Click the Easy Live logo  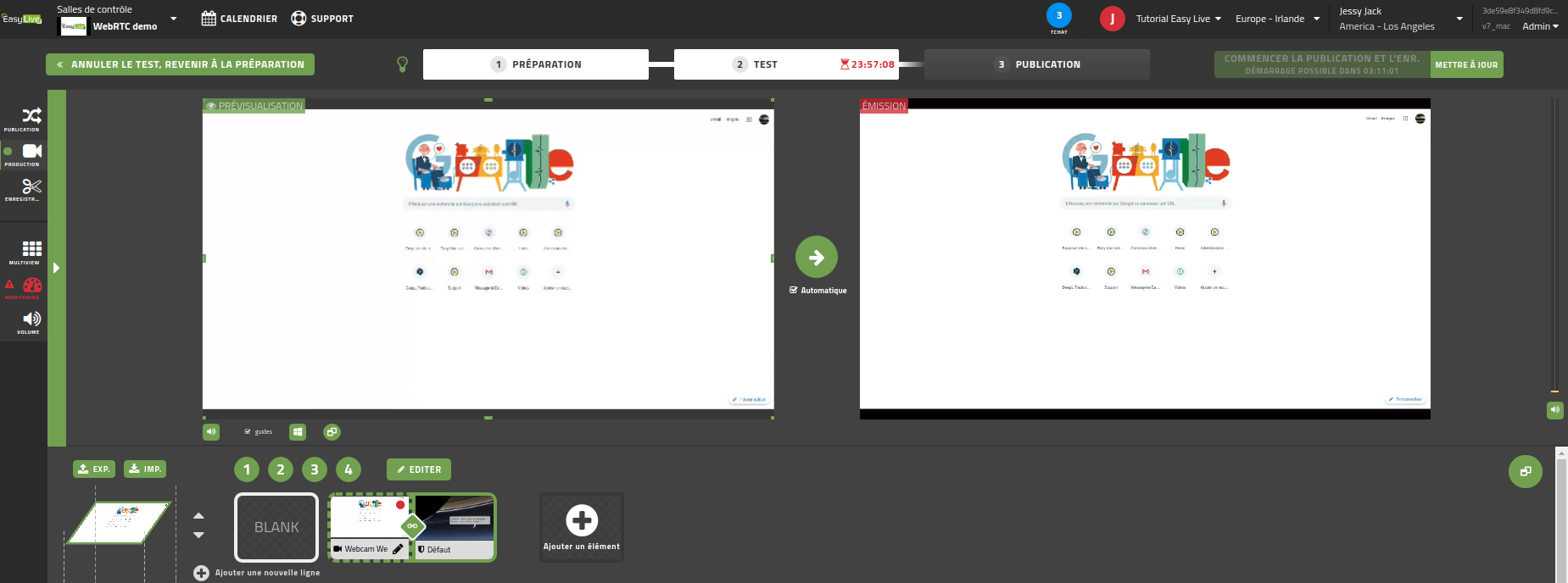point(21,19)
